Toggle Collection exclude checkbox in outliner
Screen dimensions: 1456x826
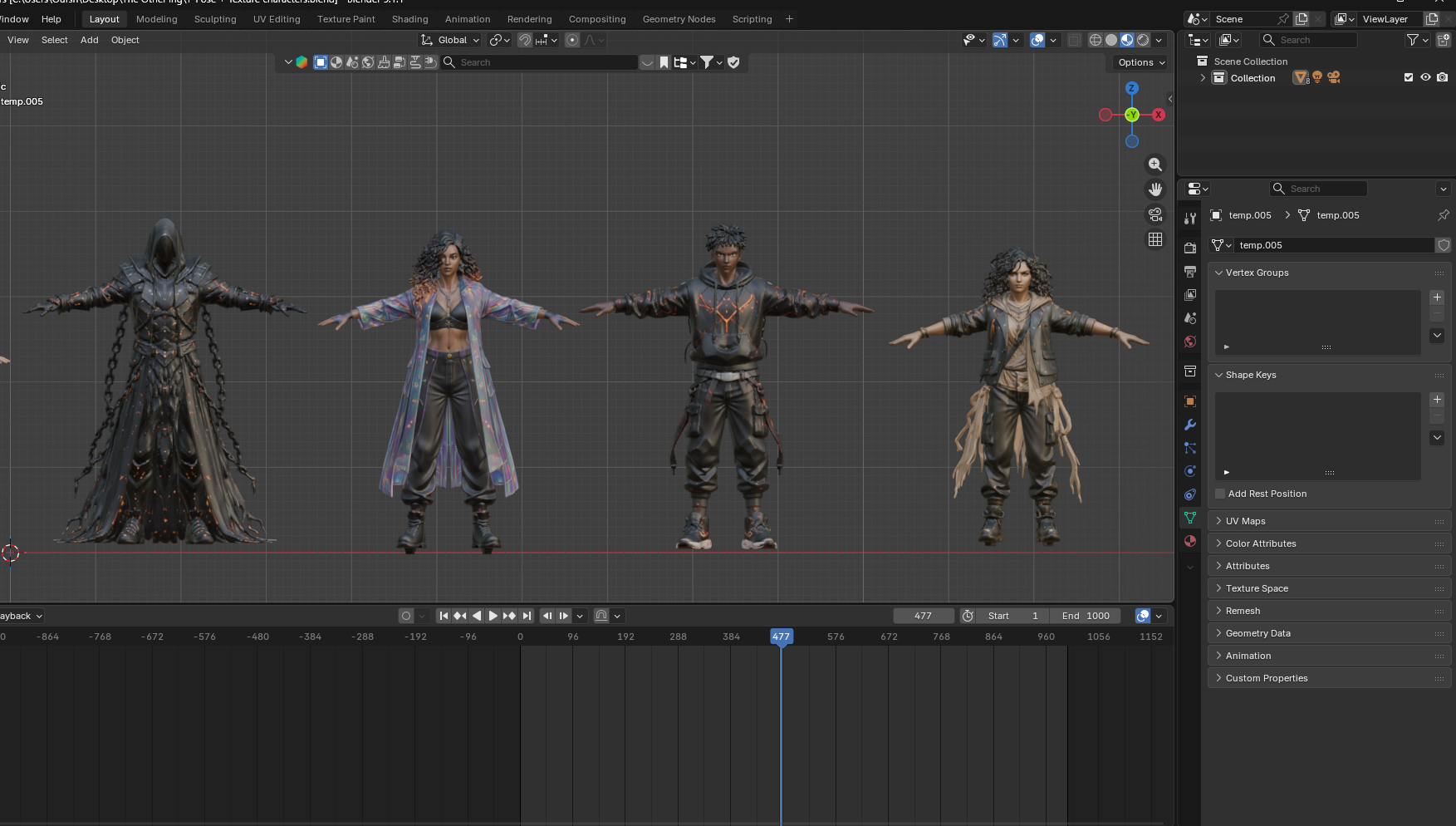point(1409,77)
